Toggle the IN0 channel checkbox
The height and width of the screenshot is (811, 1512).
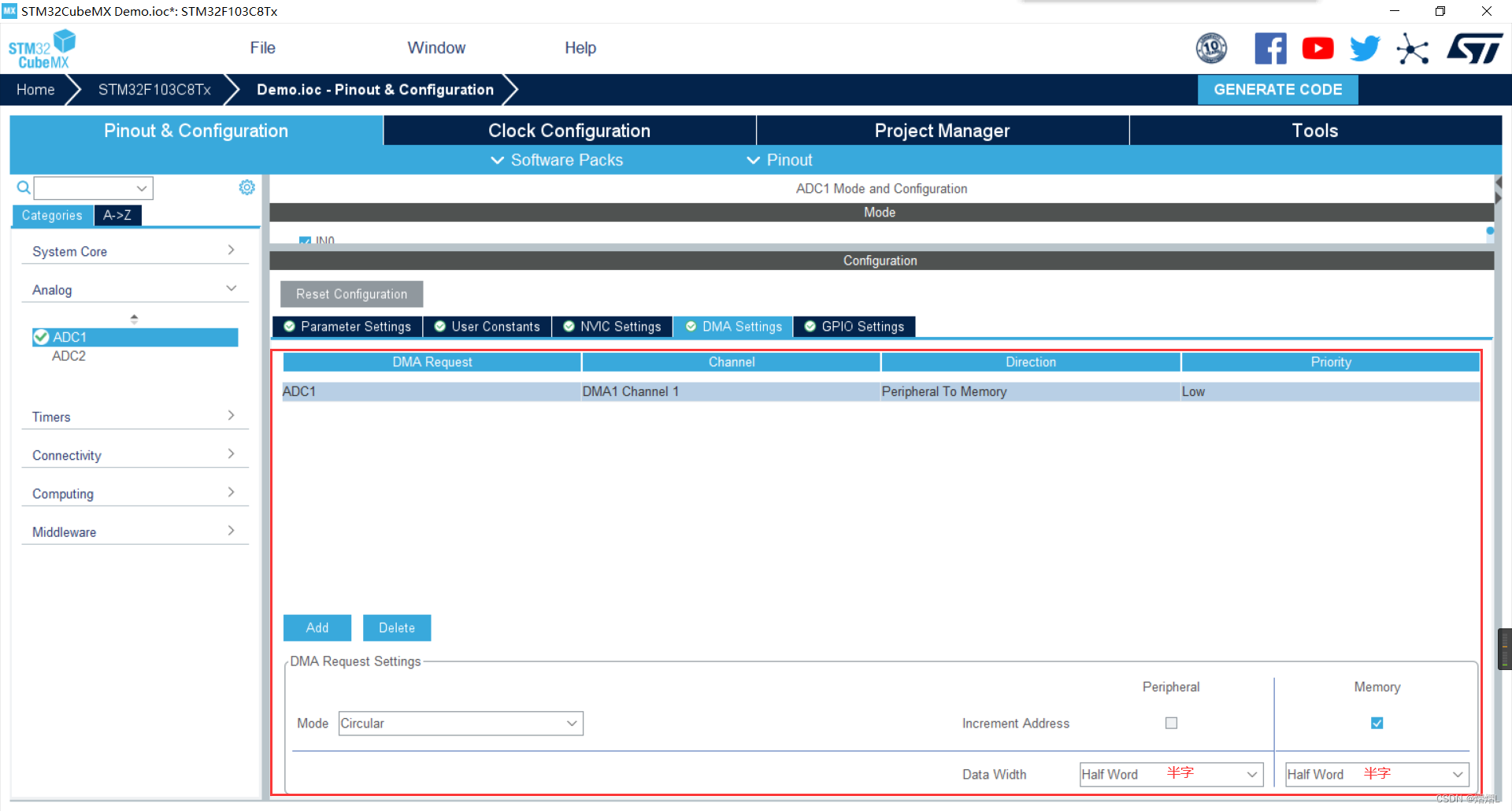(305, 240)
